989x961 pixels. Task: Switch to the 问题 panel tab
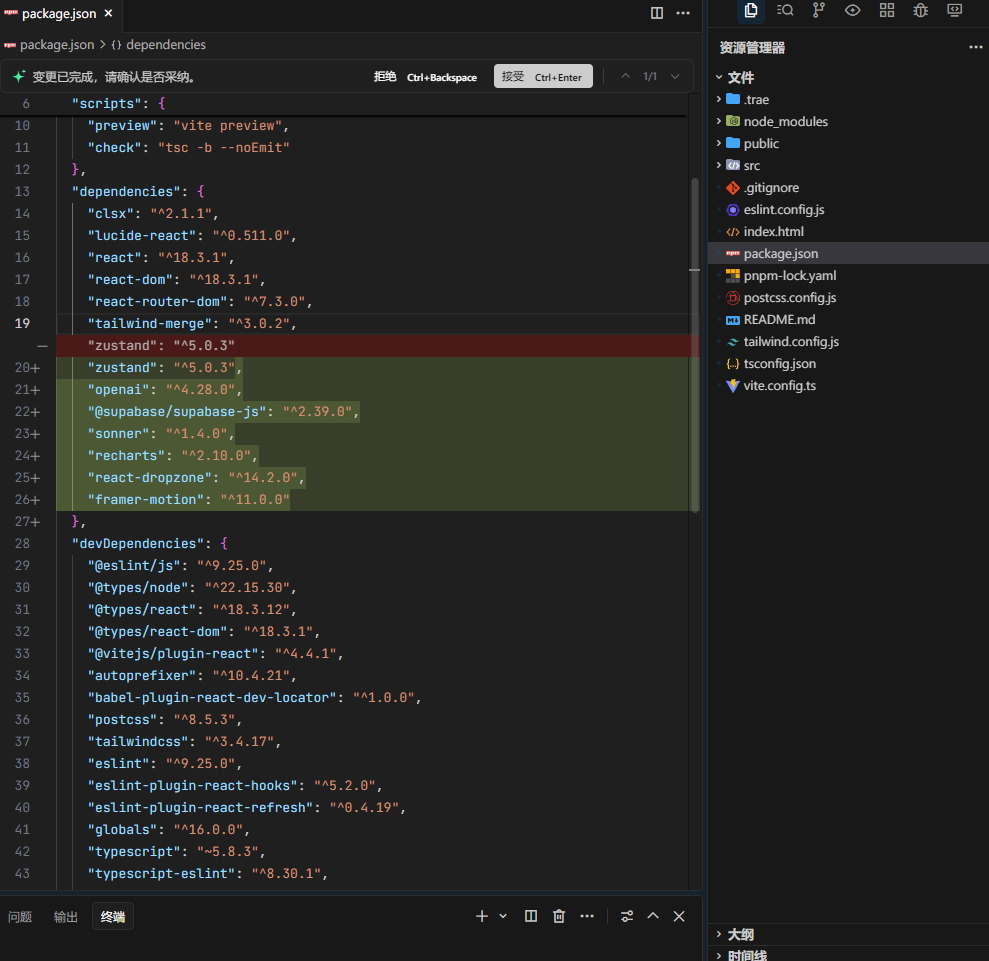(x=20, y=917)
